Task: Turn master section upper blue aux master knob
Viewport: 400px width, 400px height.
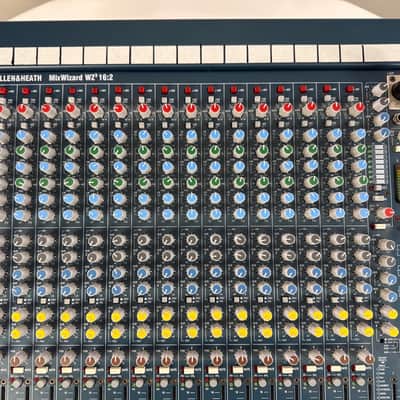Action: click(x=388, y=279)
